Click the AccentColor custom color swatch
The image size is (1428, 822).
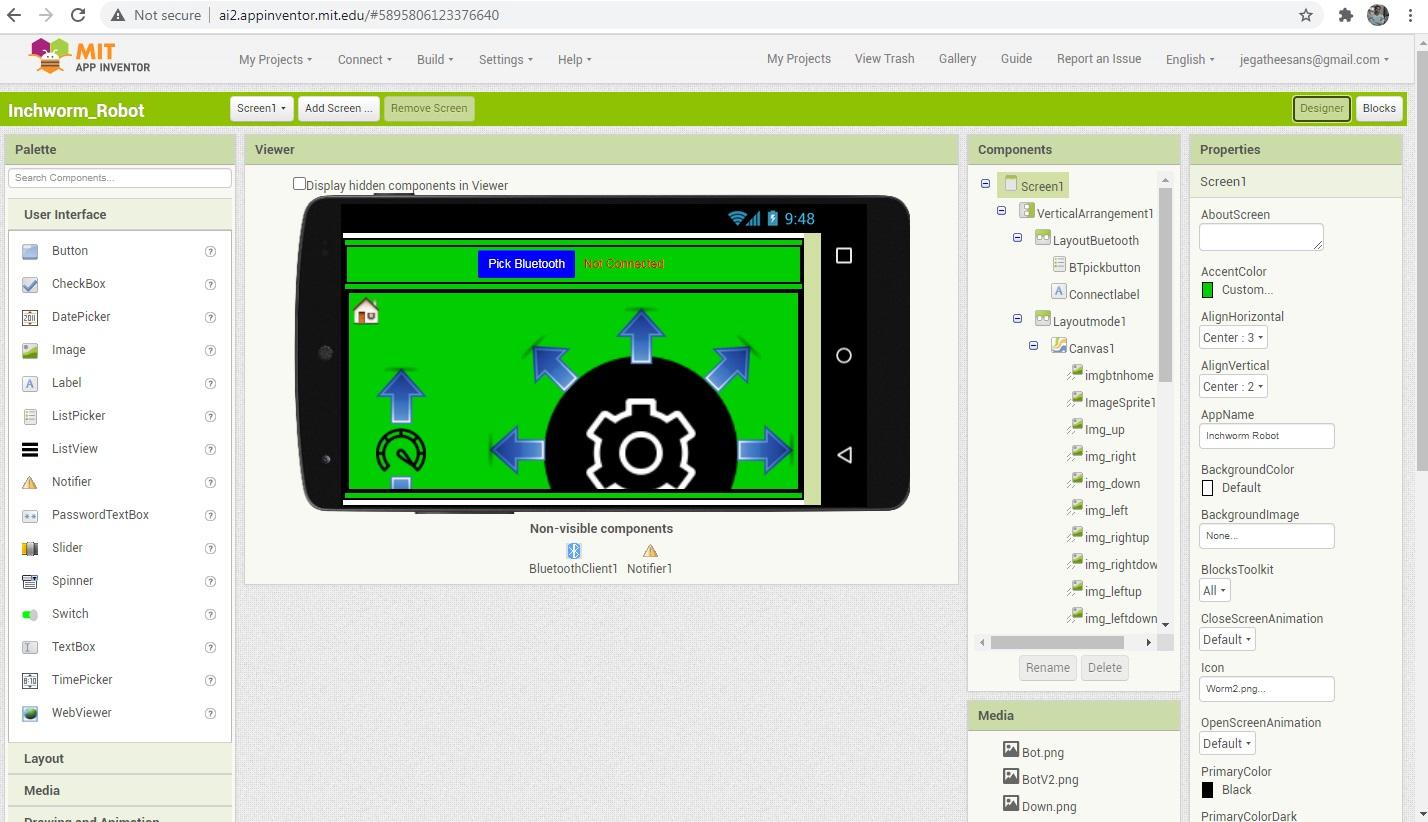click(x=1206, y=288)
